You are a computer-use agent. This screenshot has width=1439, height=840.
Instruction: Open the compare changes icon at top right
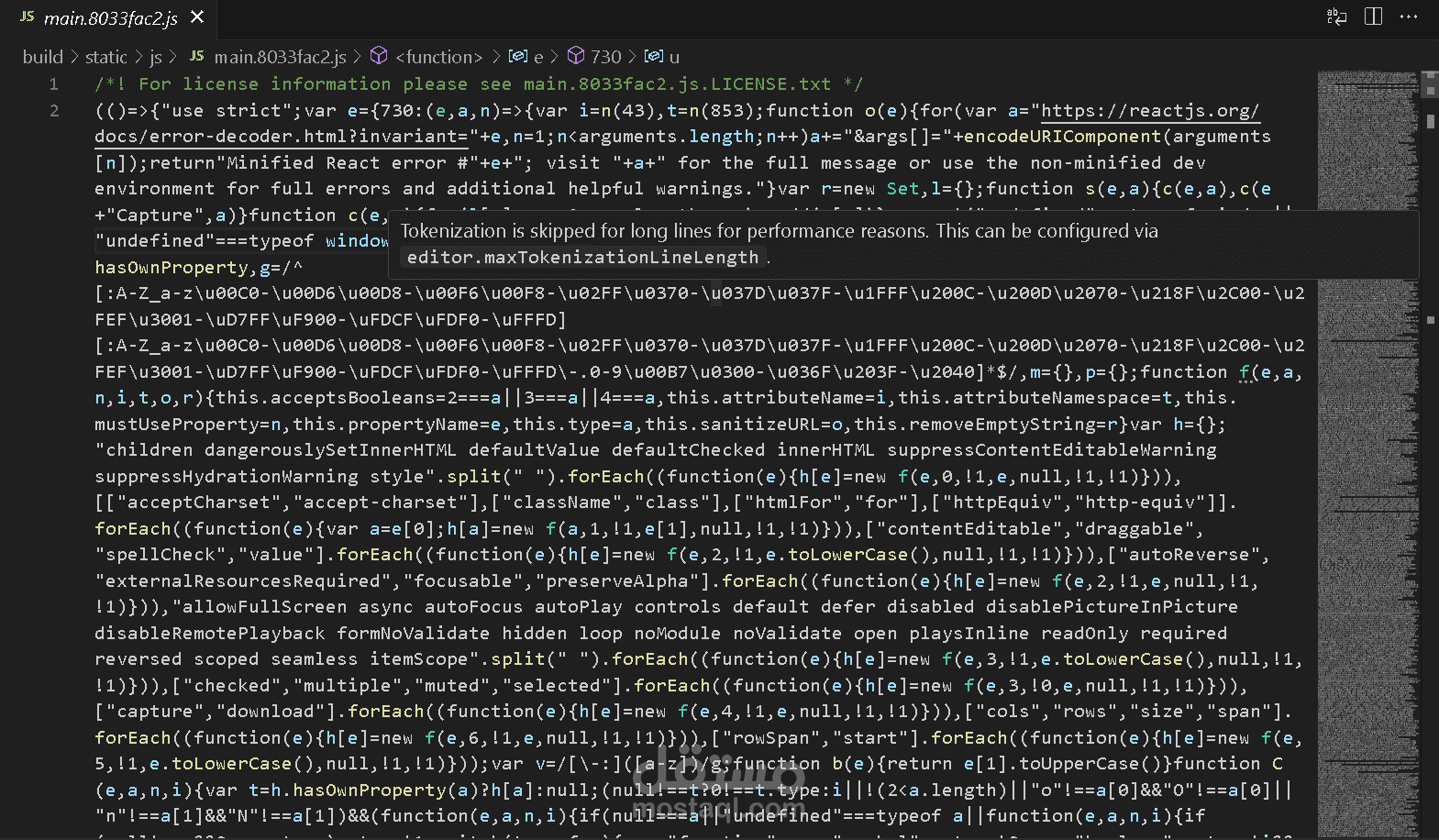(1337, 17)
